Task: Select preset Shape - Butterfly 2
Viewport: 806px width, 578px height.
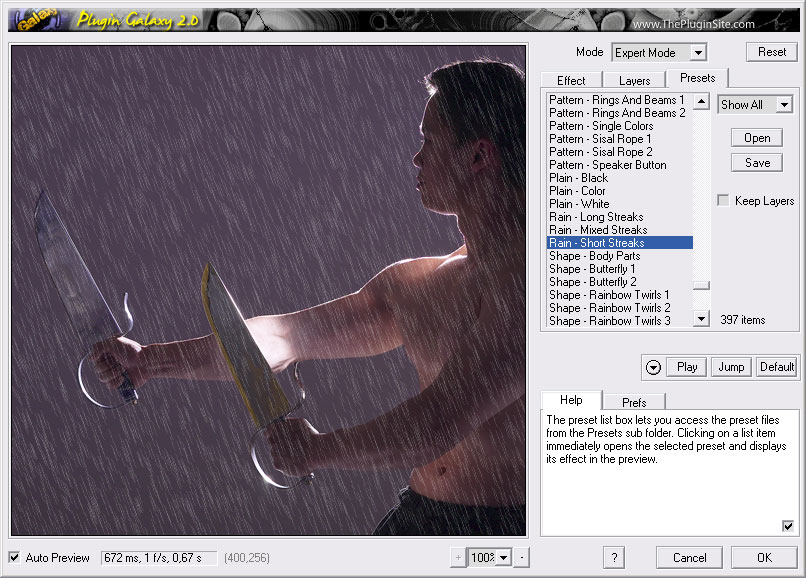Action: tap(620, 282)
